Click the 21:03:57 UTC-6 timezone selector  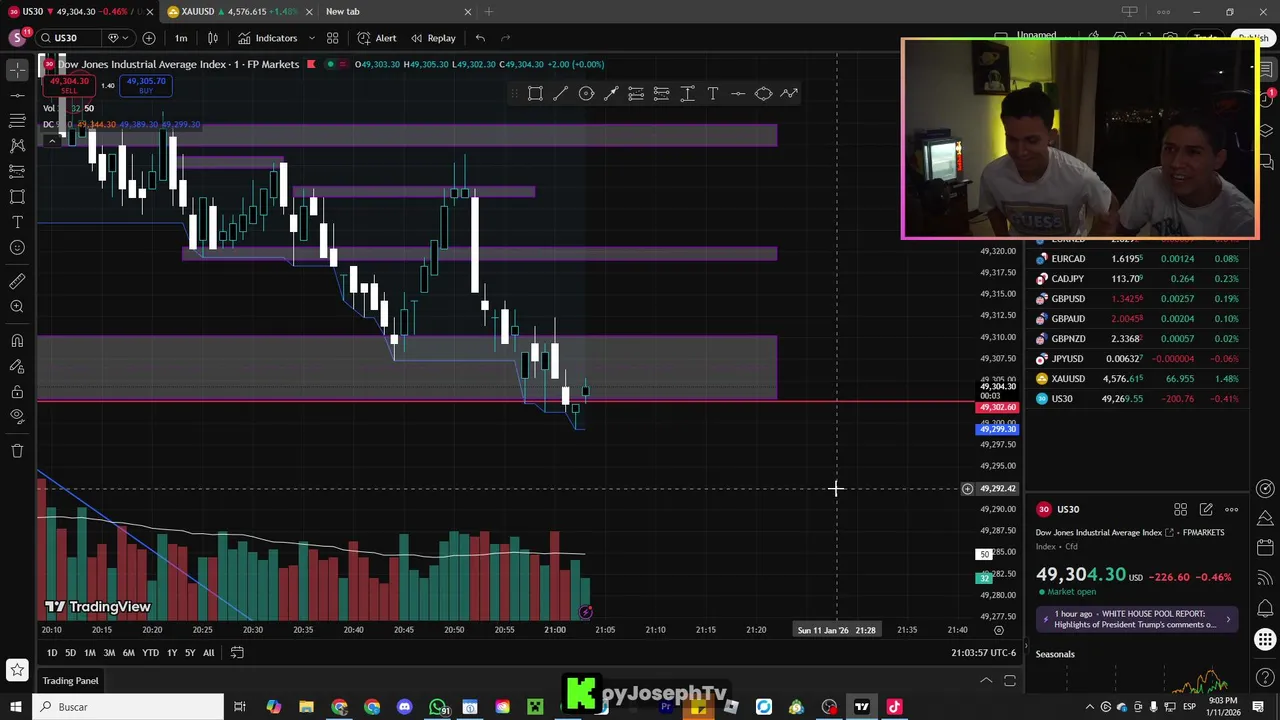(x=984, y=653)
